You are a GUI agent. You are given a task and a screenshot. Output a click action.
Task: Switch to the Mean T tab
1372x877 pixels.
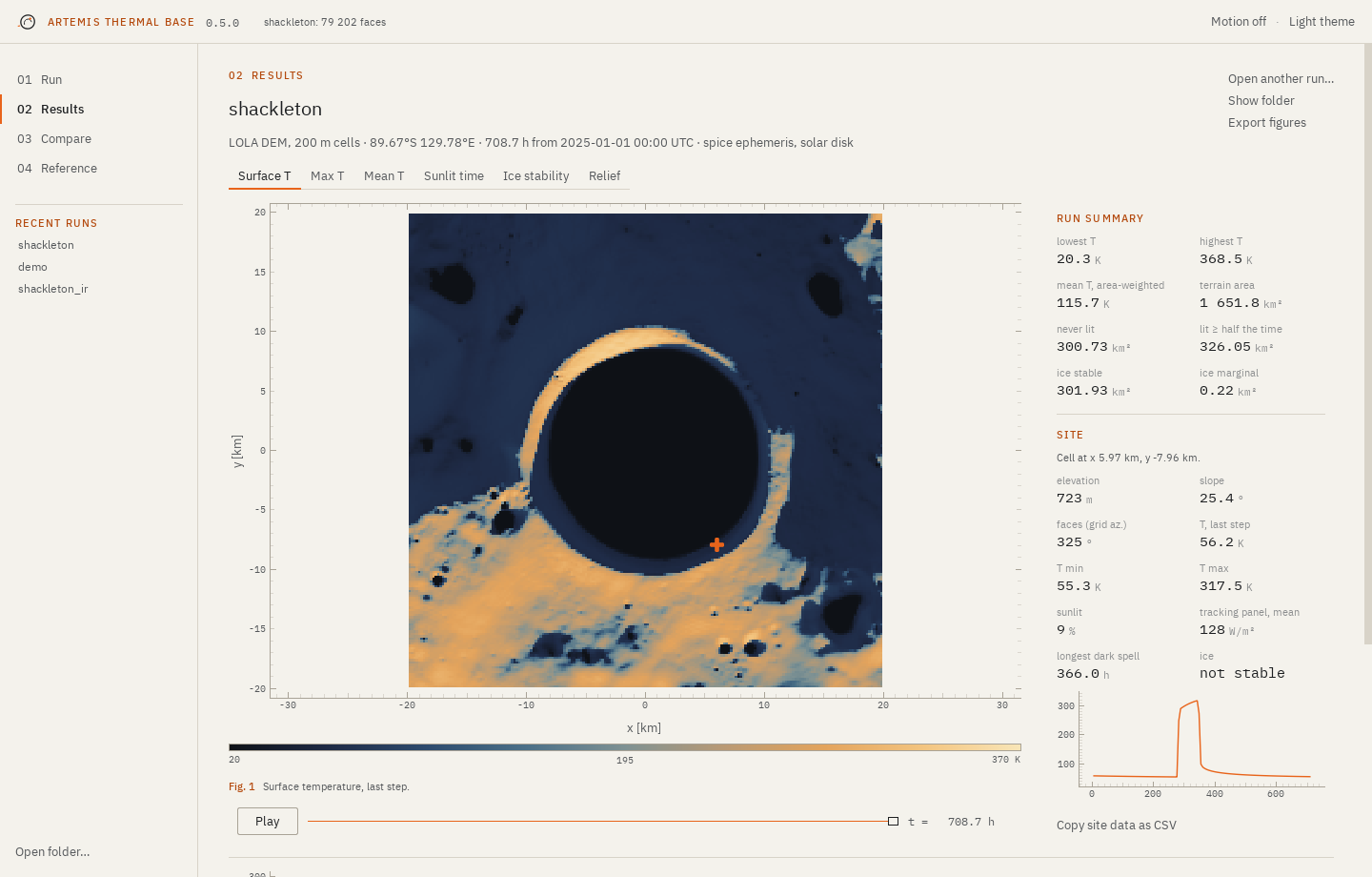click(x=384, y=176)
